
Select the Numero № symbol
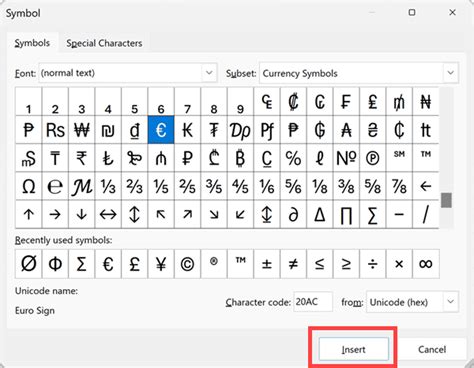pos(346,158)
